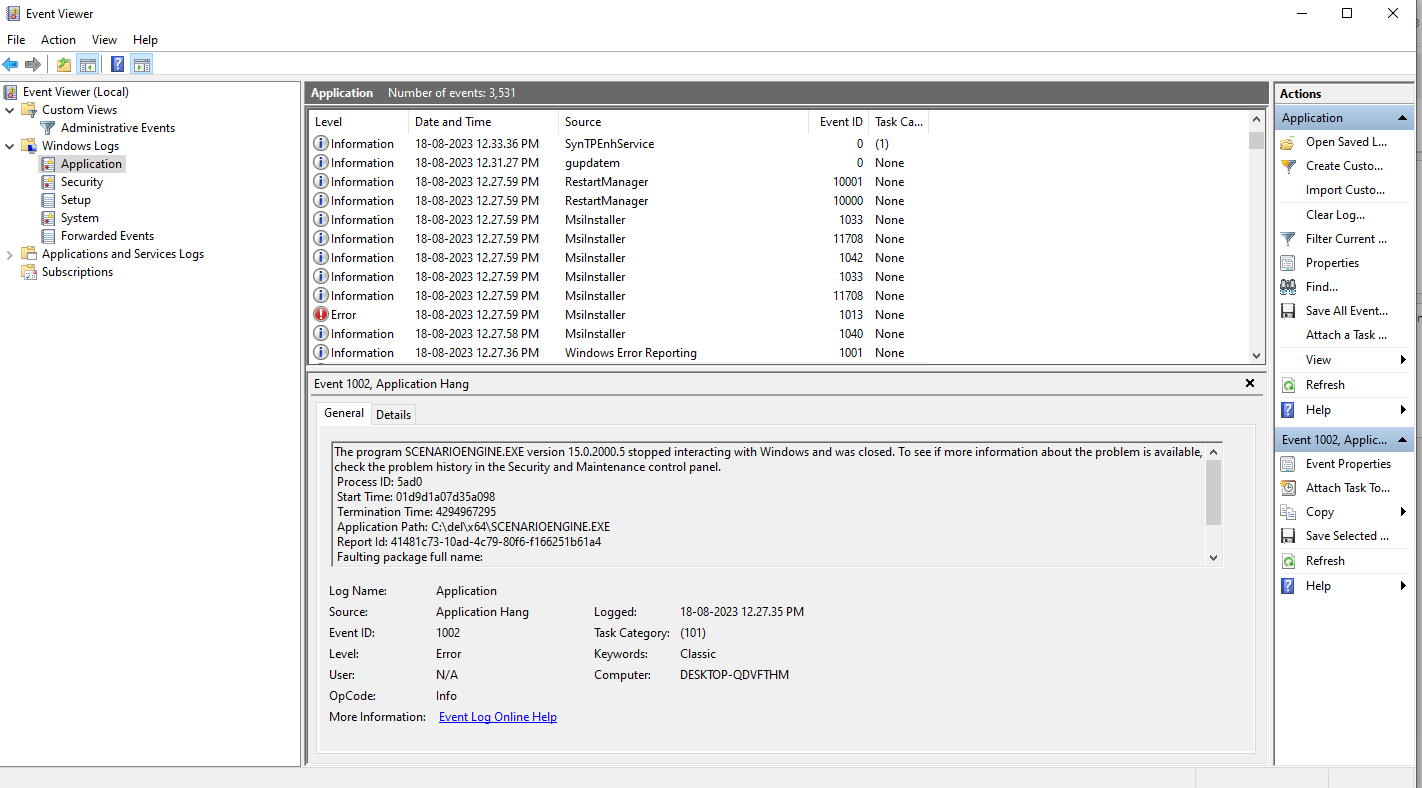This screenshot has height=788, width=1422.
Task: Click the blue Back arrow in toolbar
Action: point(10,65)
